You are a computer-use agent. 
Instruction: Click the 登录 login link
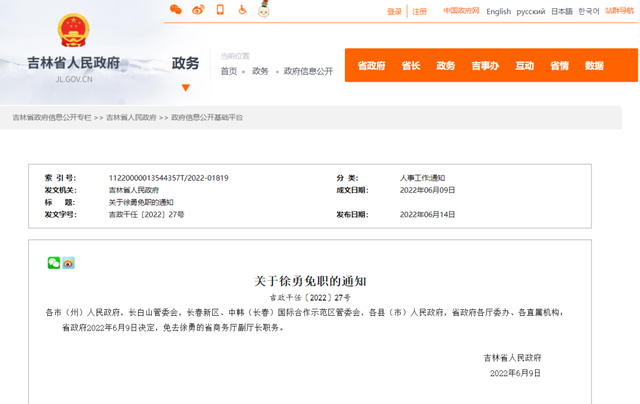(x=394, y=12)
